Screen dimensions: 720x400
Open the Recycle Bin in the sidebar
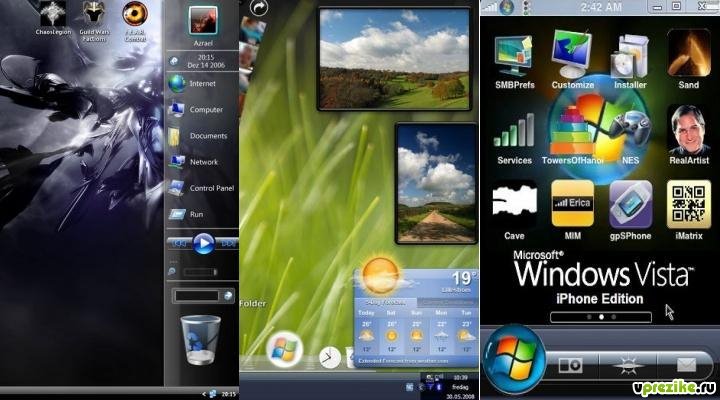pyautogui.click(x=200, y=340)
